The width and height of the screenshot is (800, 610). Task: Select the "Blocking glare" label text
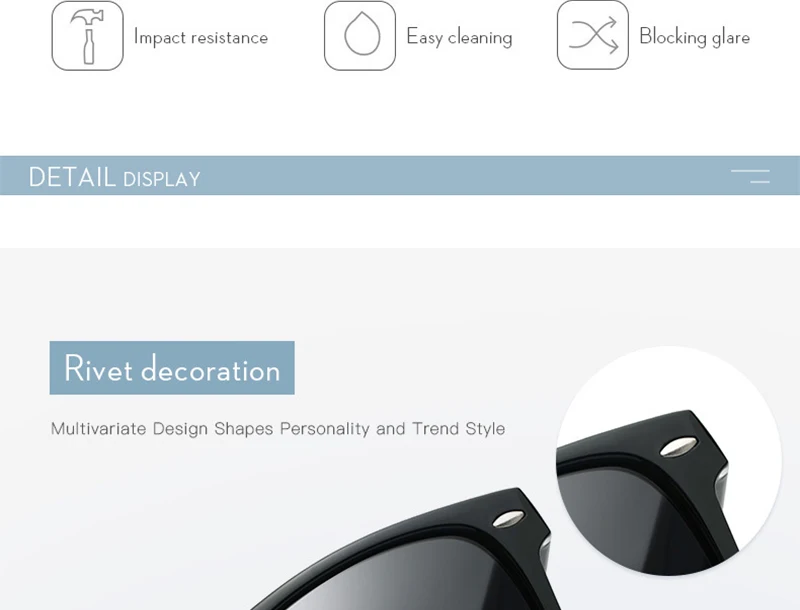click(x=694, y=37)
